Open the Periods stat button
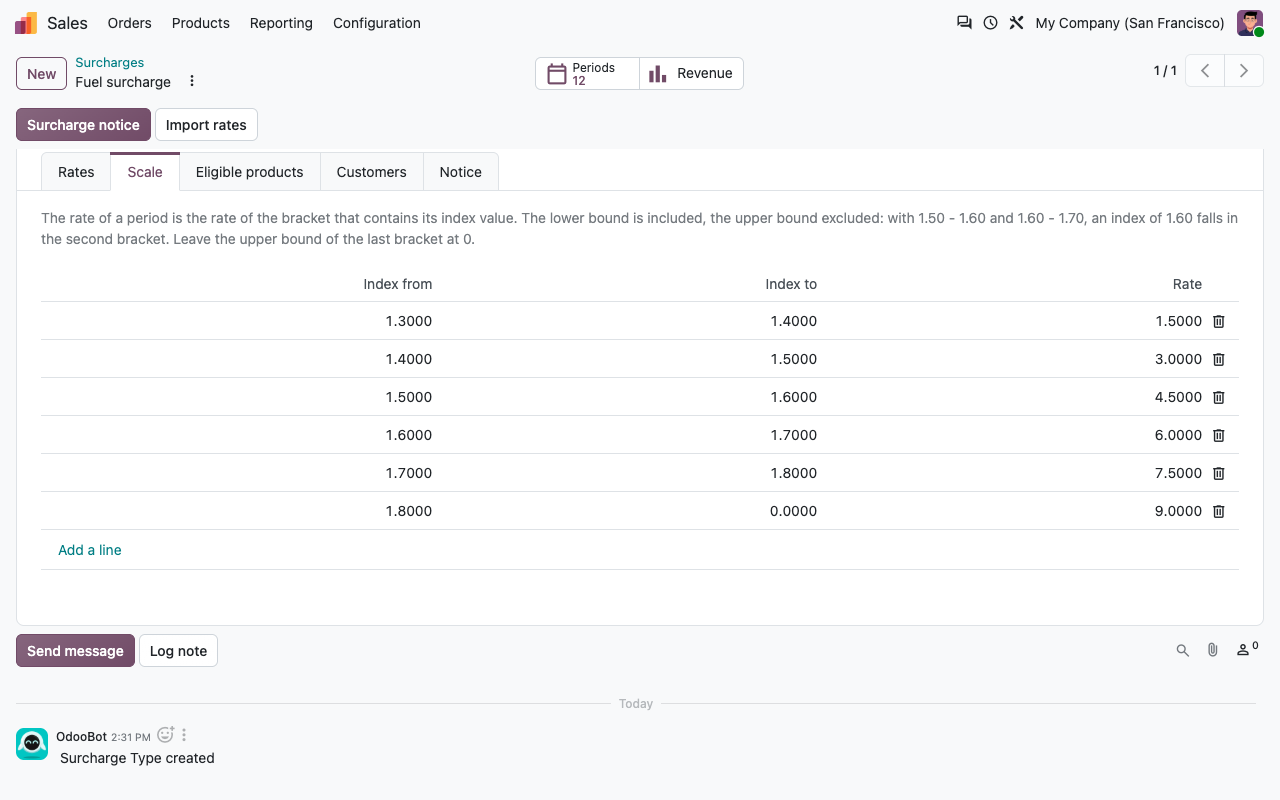 pyautogui.click(x=587, y=74)
